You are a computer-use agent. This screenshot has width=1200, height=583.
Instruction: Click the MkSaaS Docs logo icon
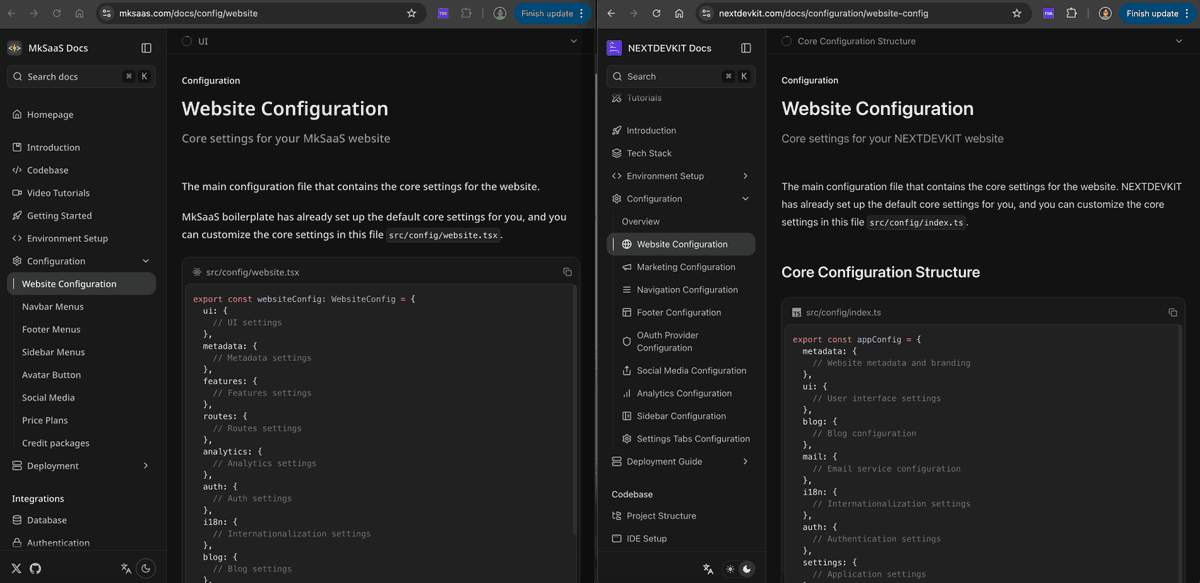coord(14,48)
